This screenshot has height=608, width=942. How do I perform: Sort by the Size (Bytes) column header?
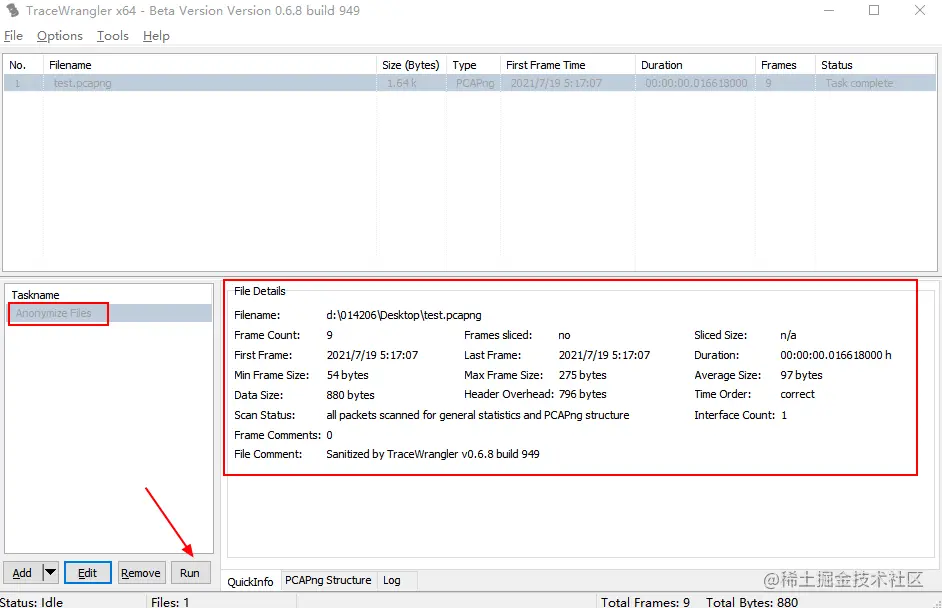pos(412,65)
